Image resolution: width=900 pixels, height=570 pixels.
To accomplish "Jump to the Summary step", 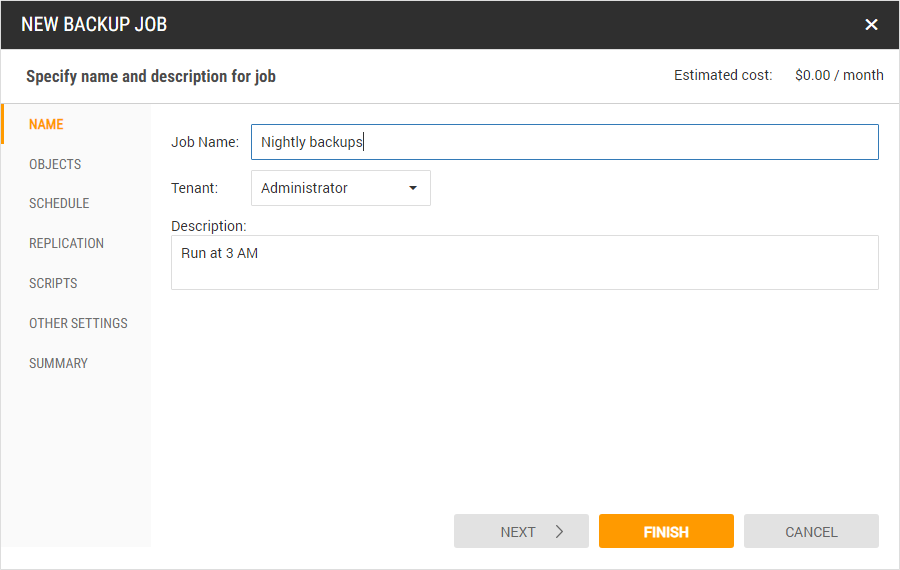I will [58, 363].
